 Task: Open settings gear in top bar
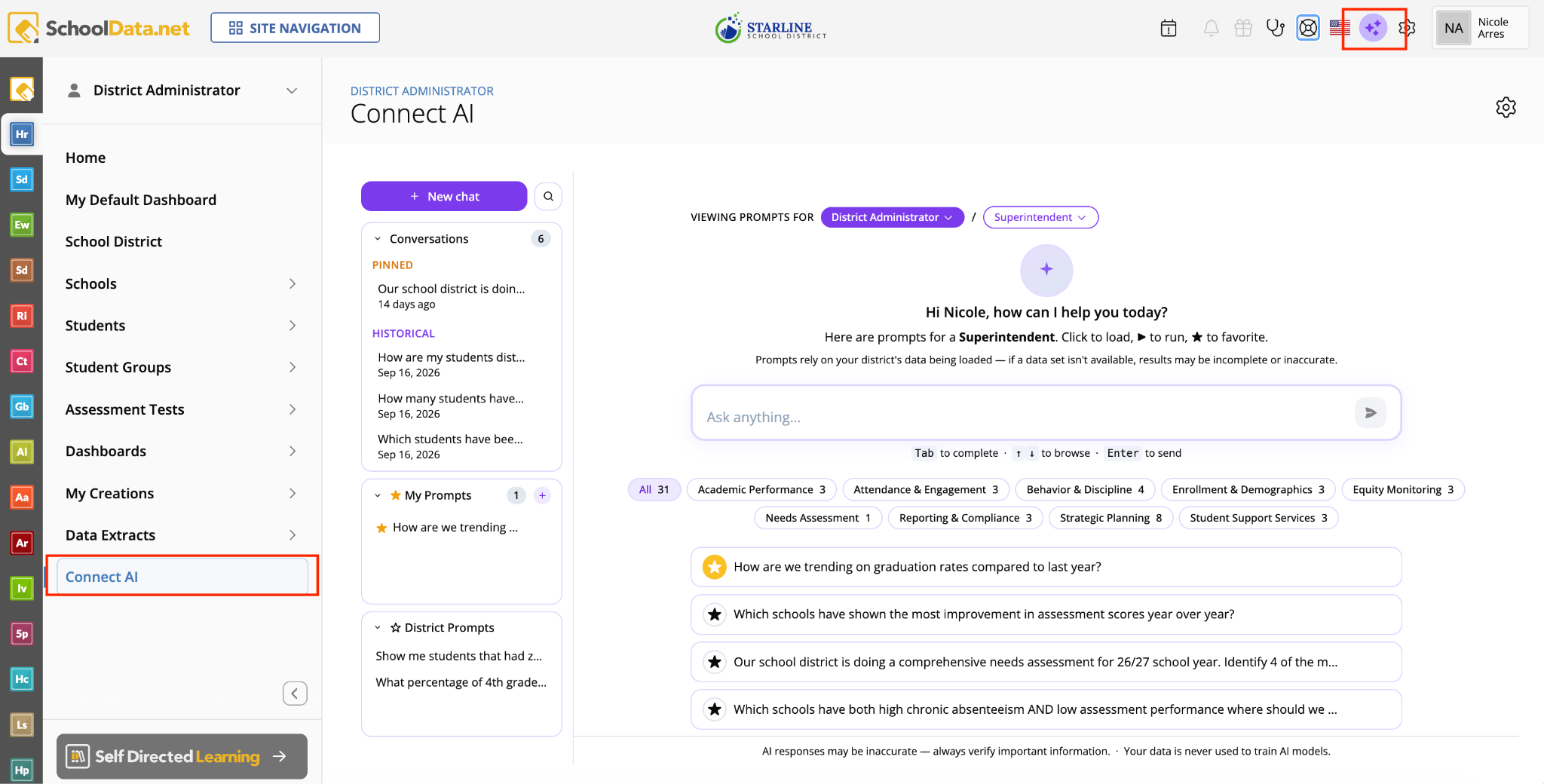[x=1407, y=29]
